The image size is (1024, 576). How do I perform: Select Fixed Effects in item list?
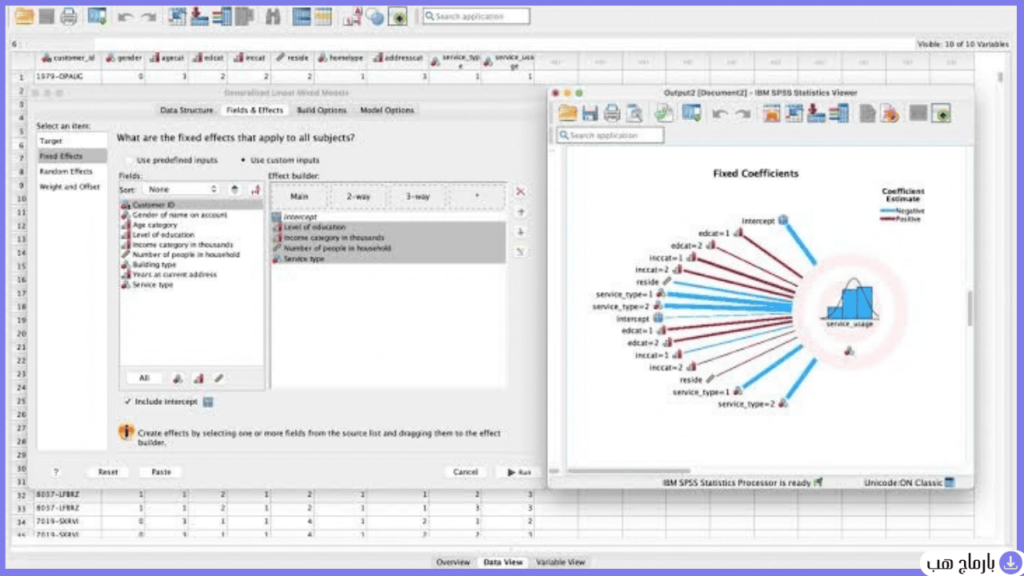click(x=71, y=156)
